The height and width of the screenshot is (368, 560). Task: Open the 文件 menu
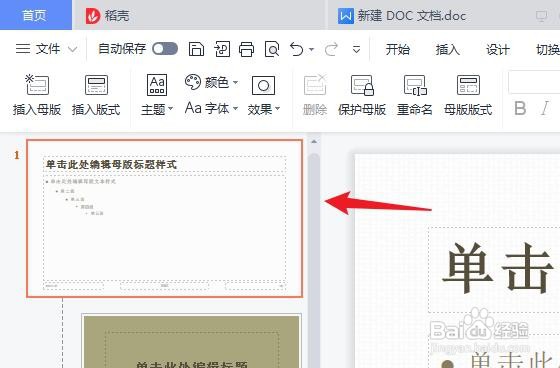38,49
